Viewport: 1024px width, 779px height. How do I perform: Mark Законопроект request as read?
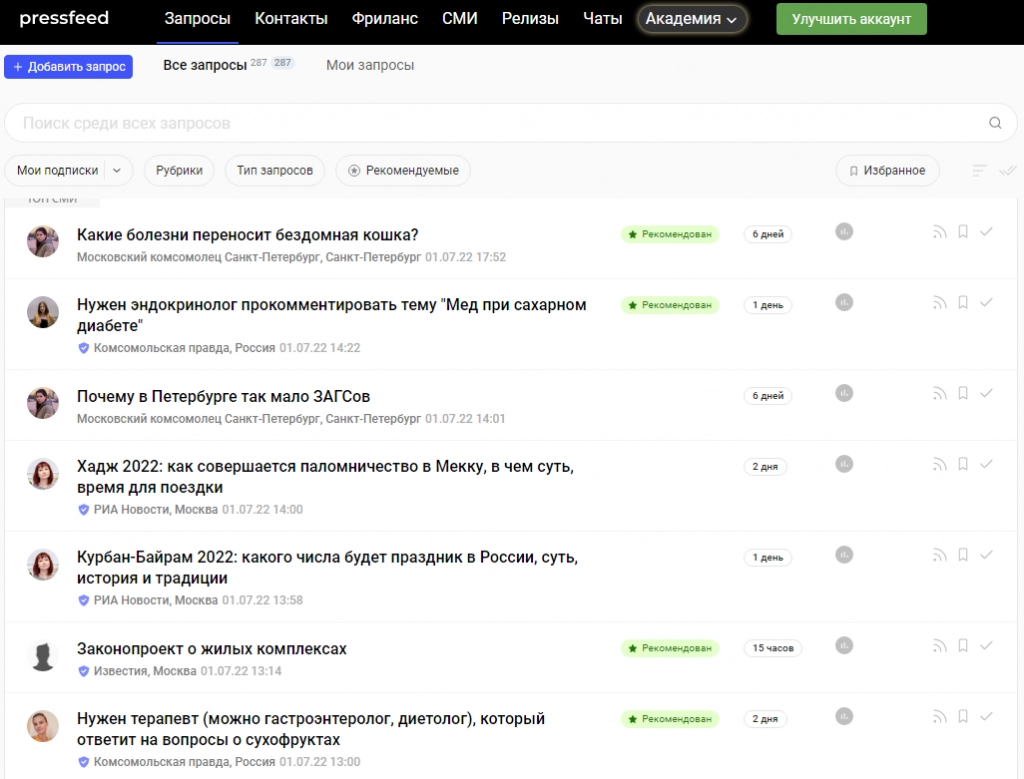[986, 645]
